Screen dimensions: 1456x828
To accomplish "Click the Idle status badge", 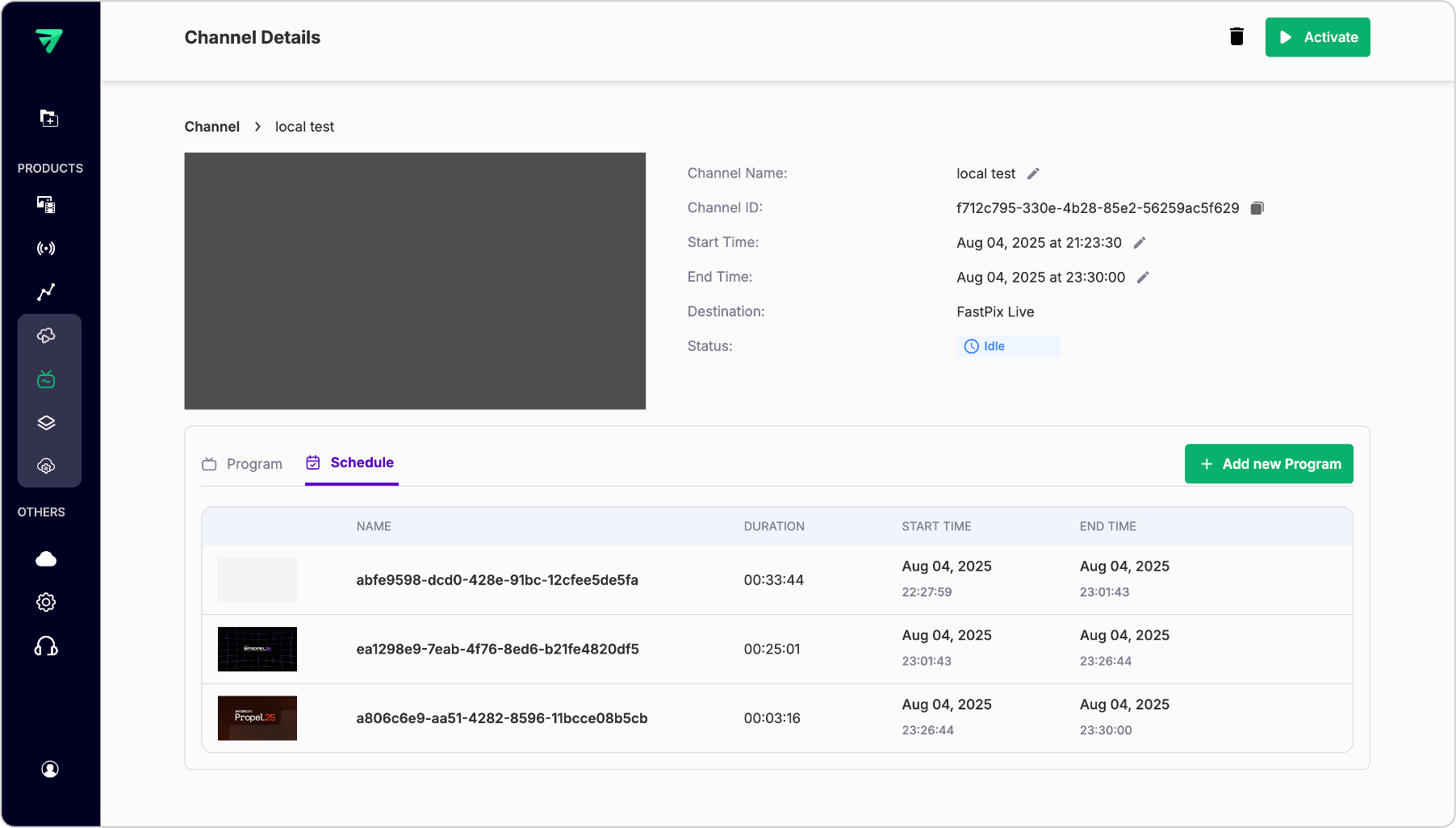I will tap(1008, 346).
